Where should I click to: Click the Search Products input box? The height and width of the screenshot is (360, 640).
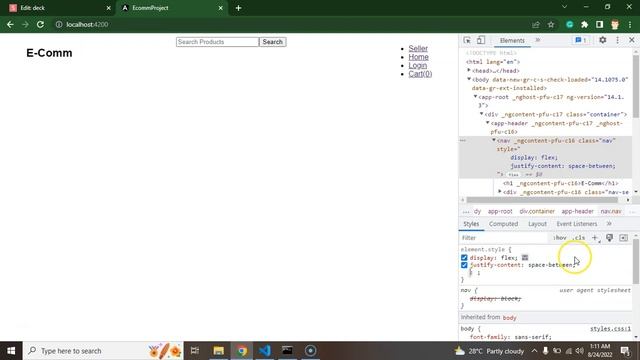click(x=217, y=42)
